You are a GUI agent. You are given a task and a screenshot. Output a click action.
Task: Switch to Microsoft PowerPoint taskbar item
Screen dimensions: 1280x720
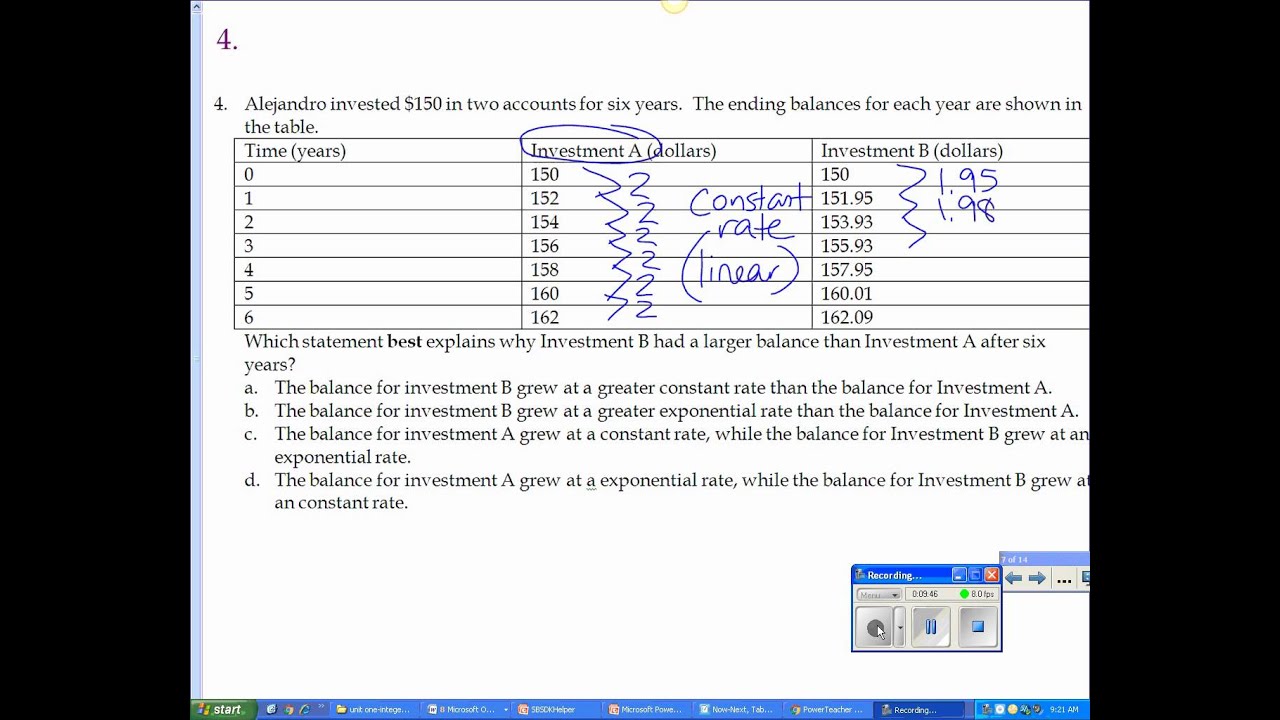coord(645,710)
